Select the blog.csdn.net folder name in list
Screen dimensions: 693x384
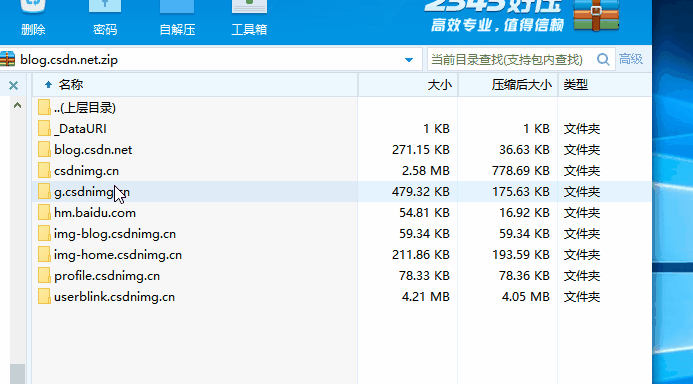tap(93, 150)
